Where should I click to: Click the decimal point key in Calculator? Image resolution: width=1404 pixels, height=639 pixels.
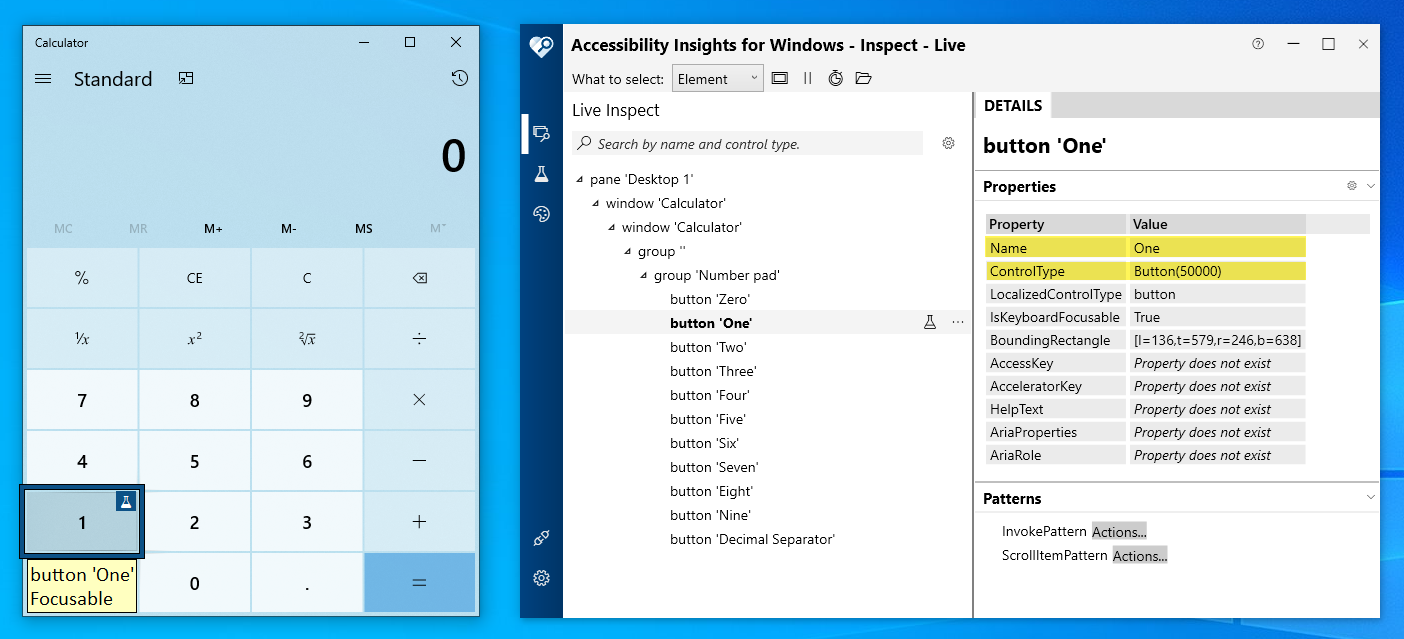pyautogui.click(x=307, y=583)
